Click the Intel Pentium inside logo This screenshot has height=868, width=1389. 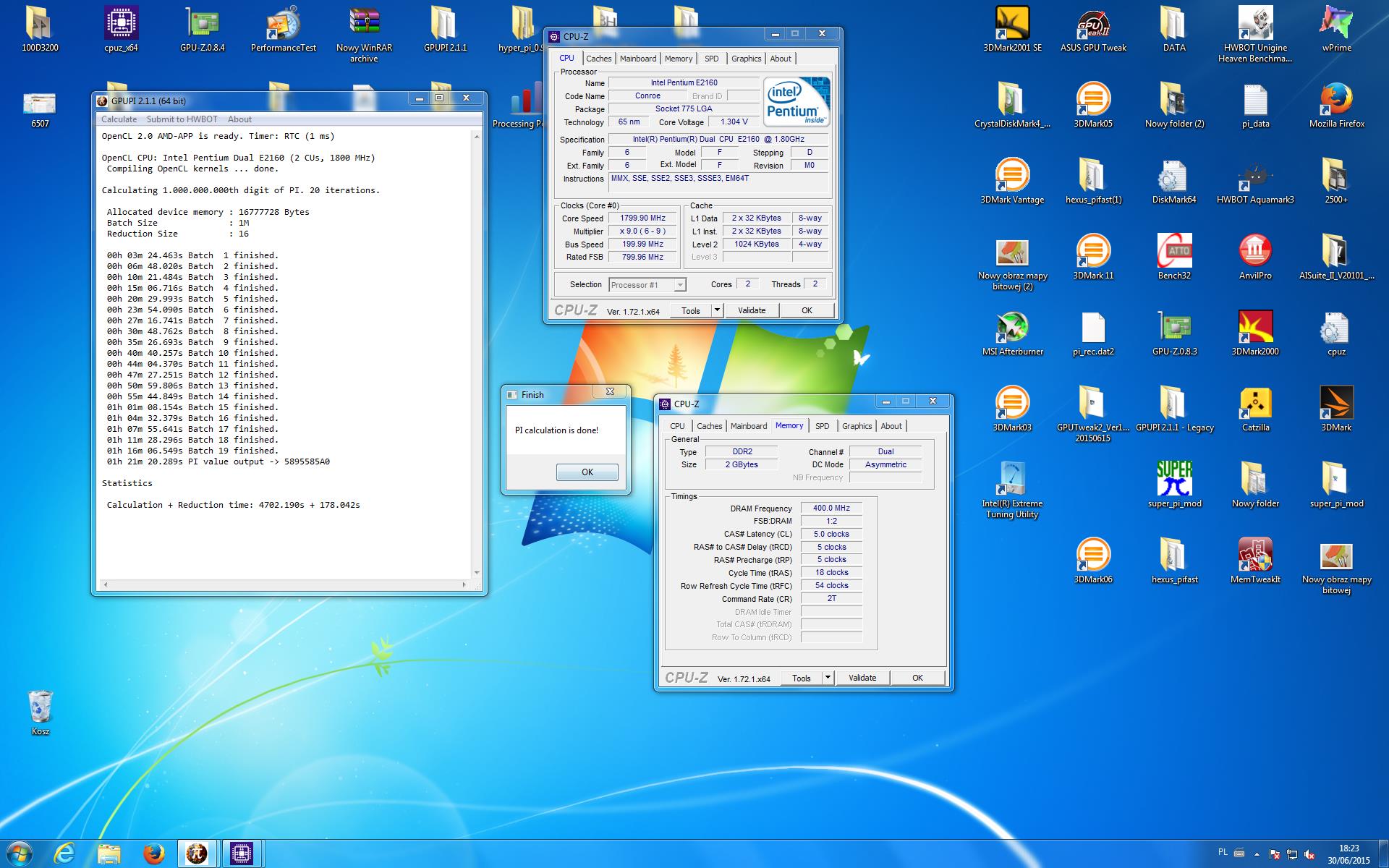pos(797,102)
